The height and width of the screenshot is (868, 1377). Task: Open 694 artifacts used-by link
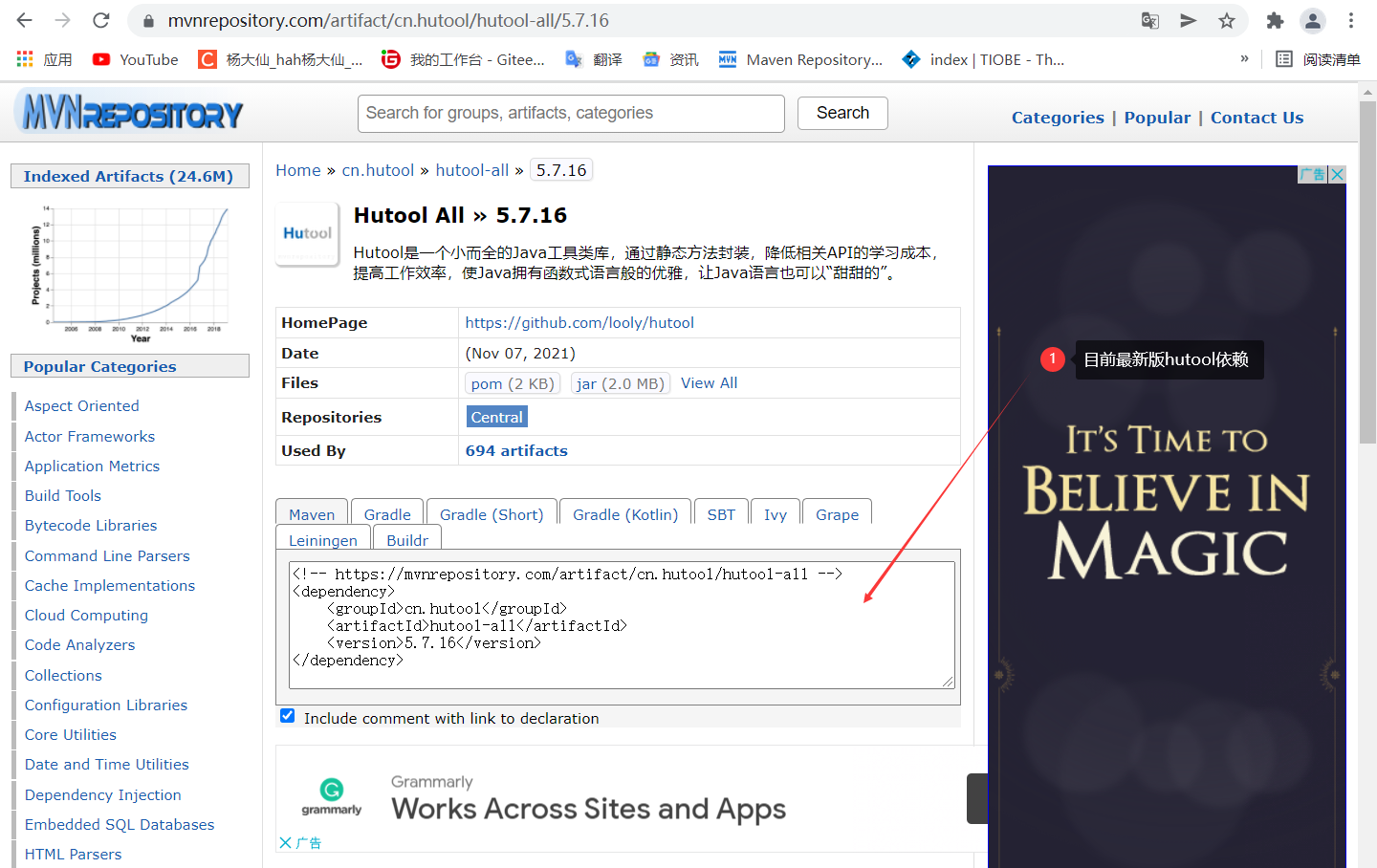pos(516,450)
